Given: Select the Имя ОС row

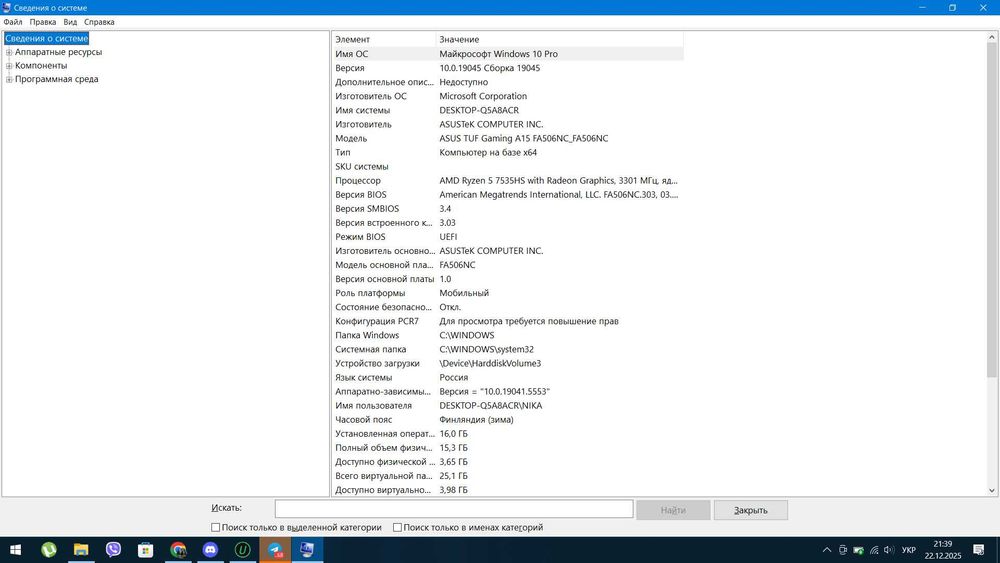Looking at the screenshot, I should coord(508,54).
